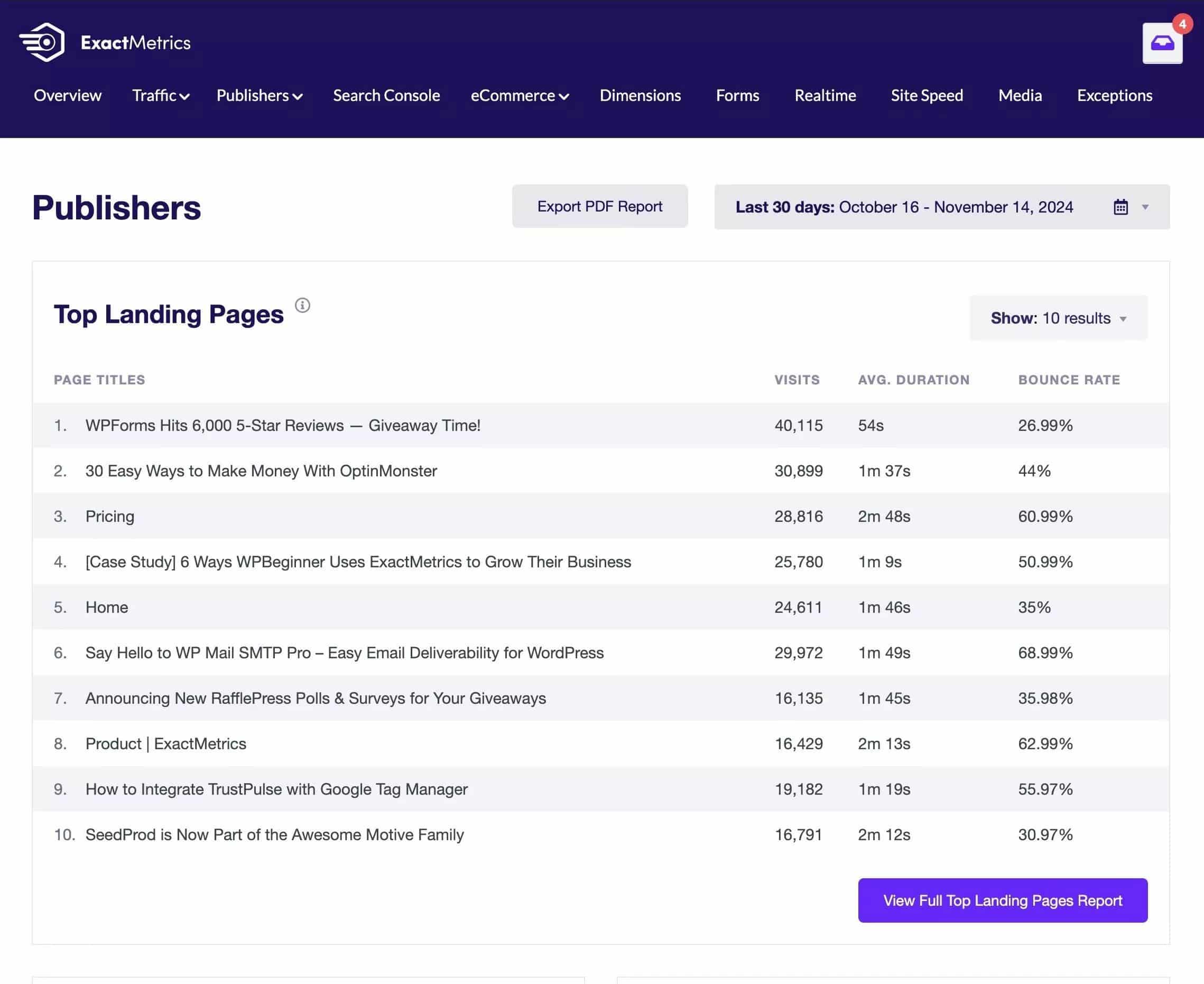Click the 30,899 visits value
Viewport: 1204px width, 984px height.
798,471
